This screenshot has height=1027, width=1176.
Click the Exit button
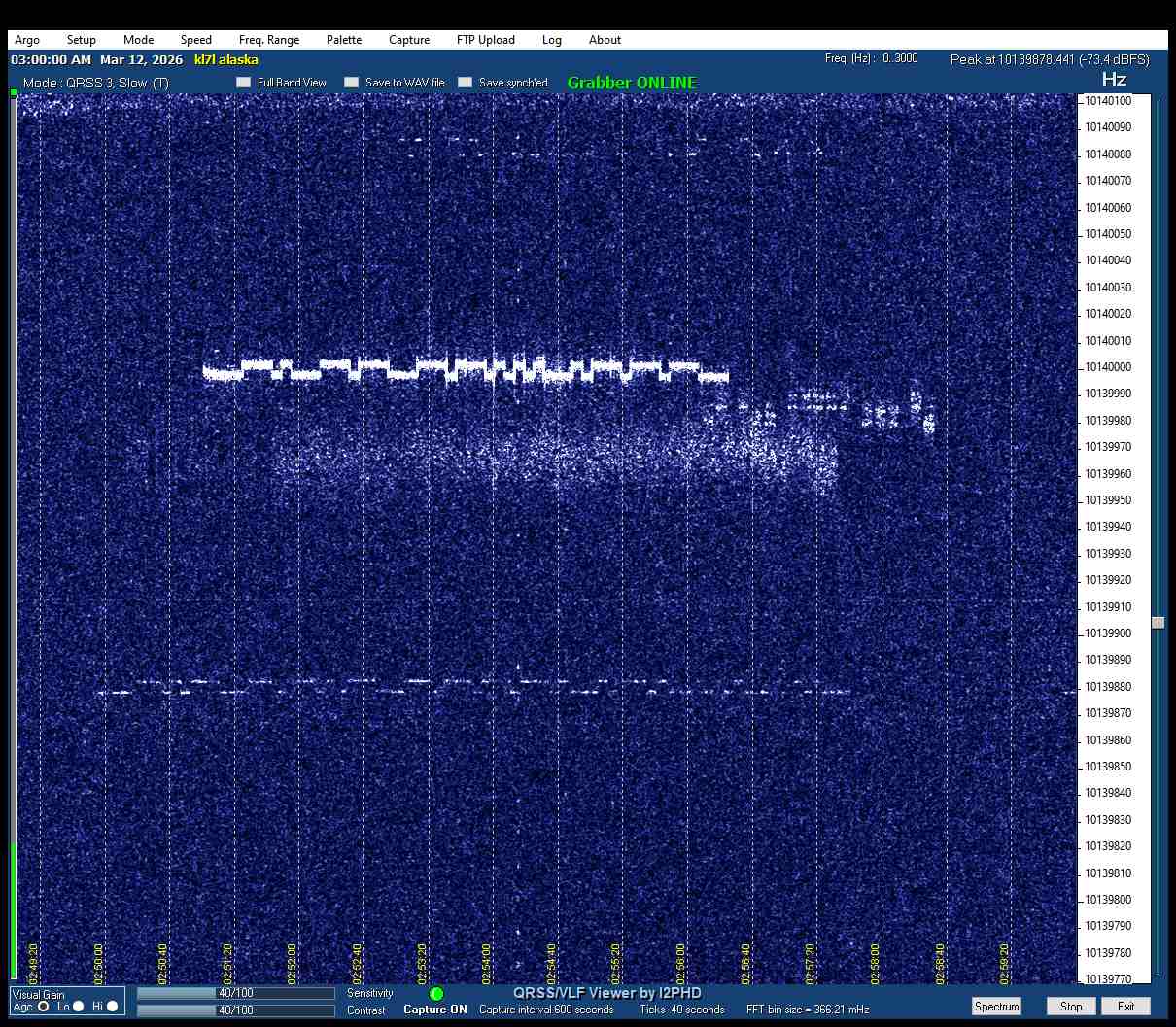1125,1007
